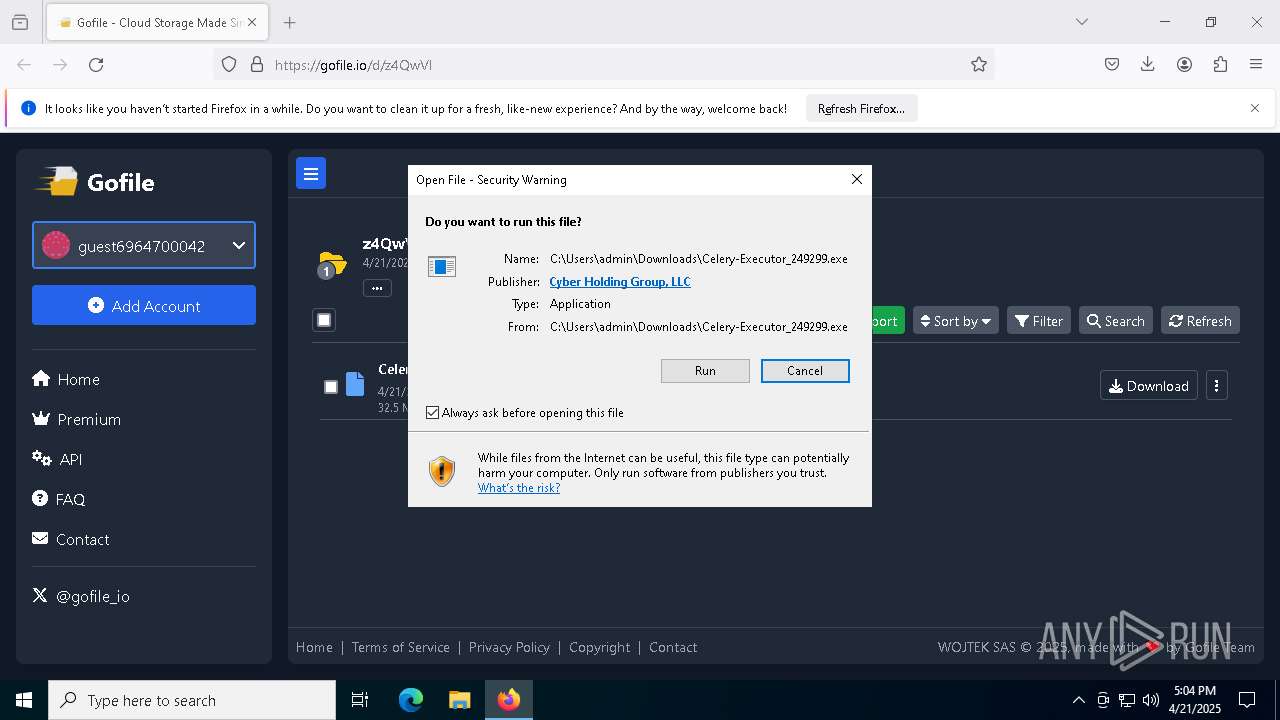Click the volume icon in system tray

(1151, 700)
